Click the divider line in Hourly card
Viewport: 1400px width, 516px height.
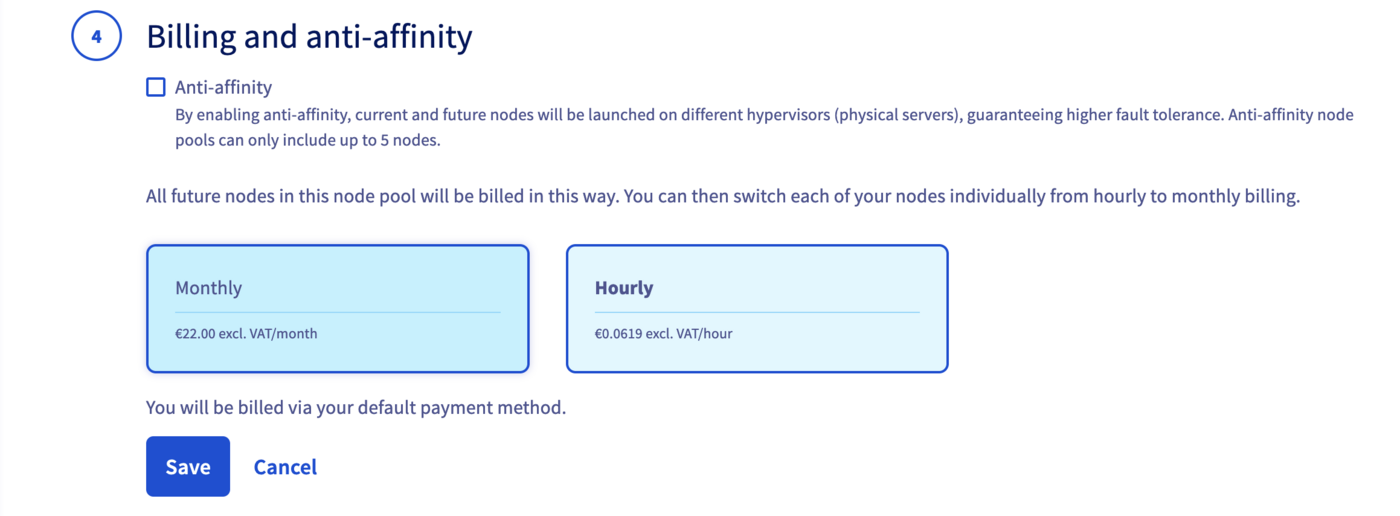point(757,312)
